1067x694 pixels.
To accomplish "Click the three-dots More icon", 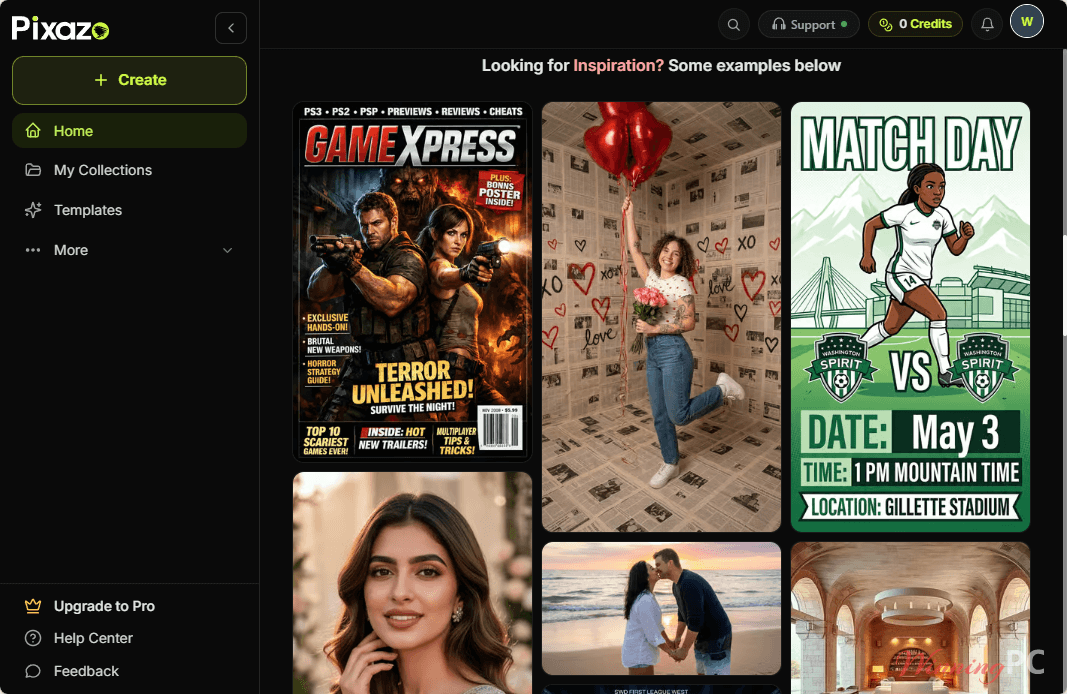I will [x=33, y=250].
